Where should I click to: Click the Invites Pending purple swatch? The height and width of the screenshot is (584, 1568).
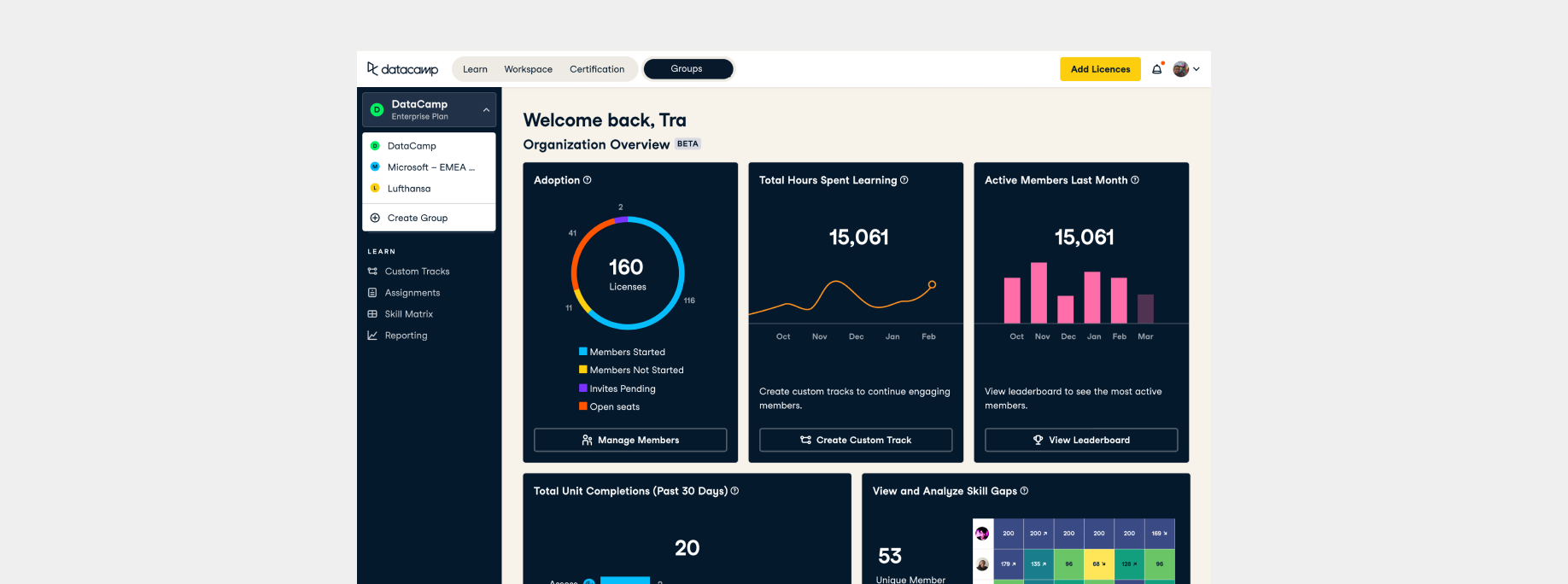(583, 388)
